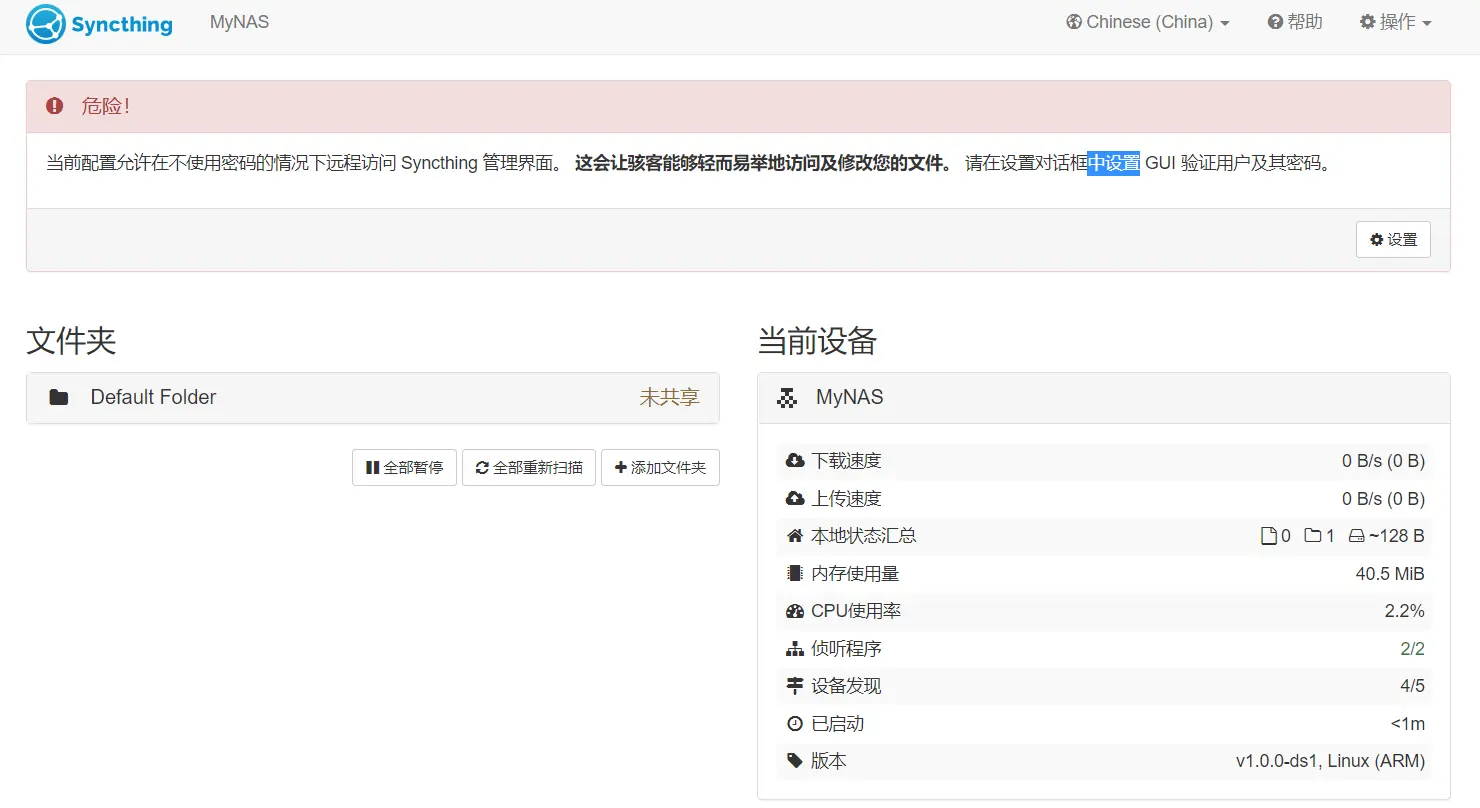Click the listeners value 2/2
This screenshot has width=1480, height=808.
pos(1412,649)
